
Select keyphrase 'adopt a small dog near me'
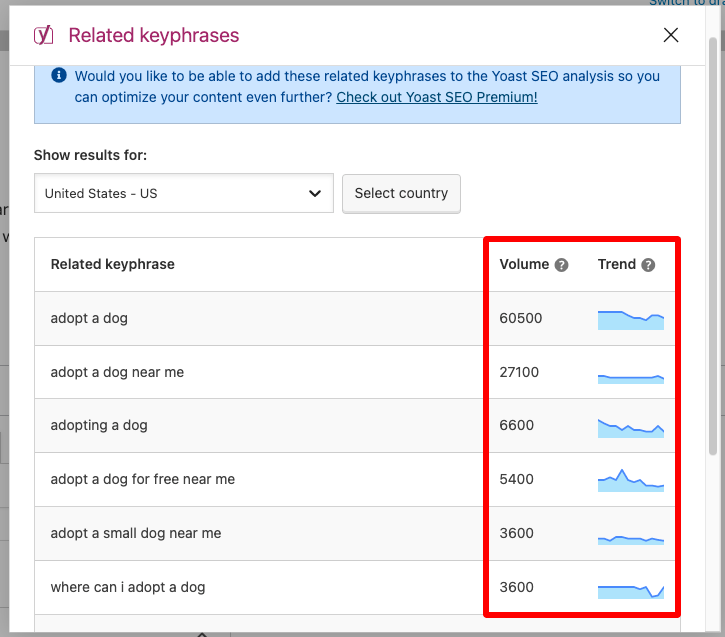(135, 533)
